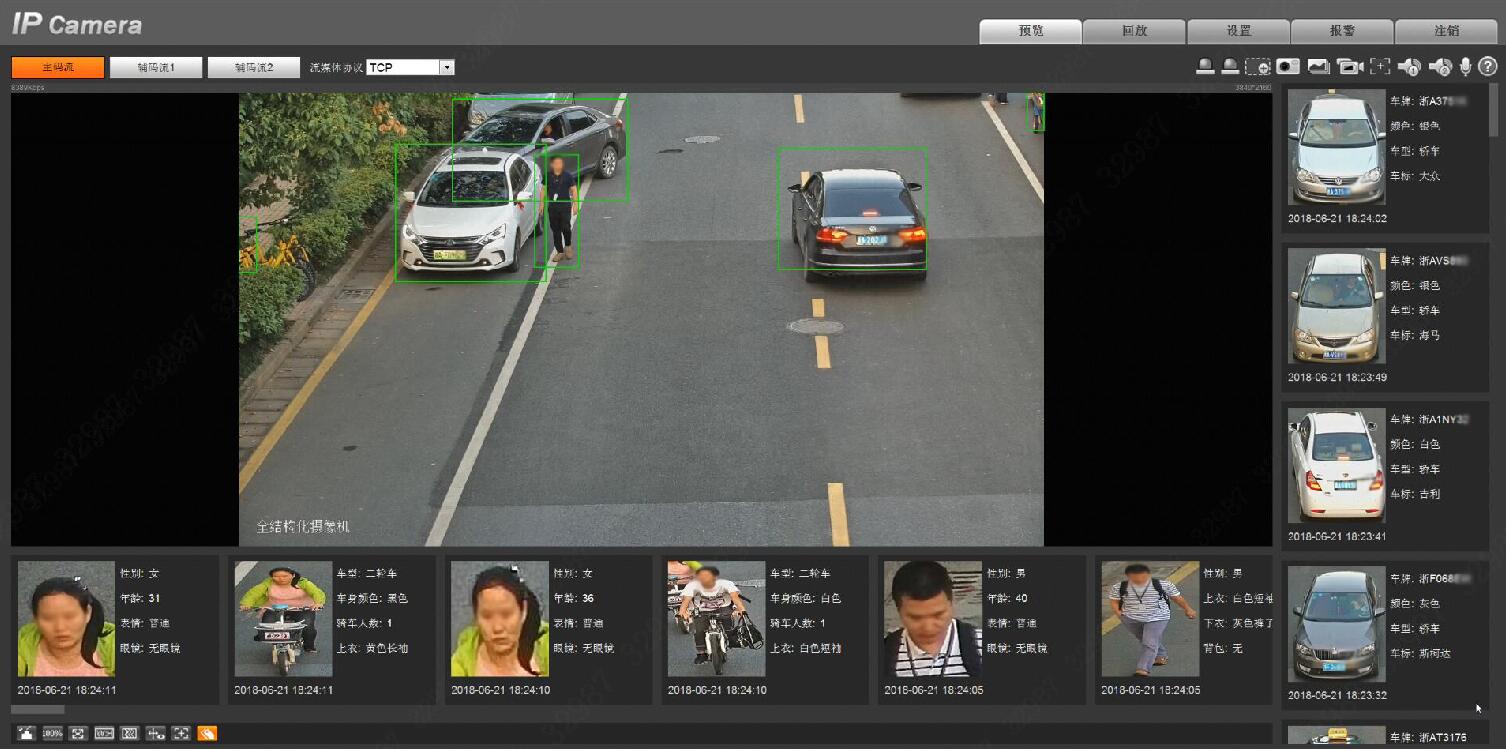
Task: Open silver Volkswagen vehicle capture thumbnail
Action: pos(1337,147)
